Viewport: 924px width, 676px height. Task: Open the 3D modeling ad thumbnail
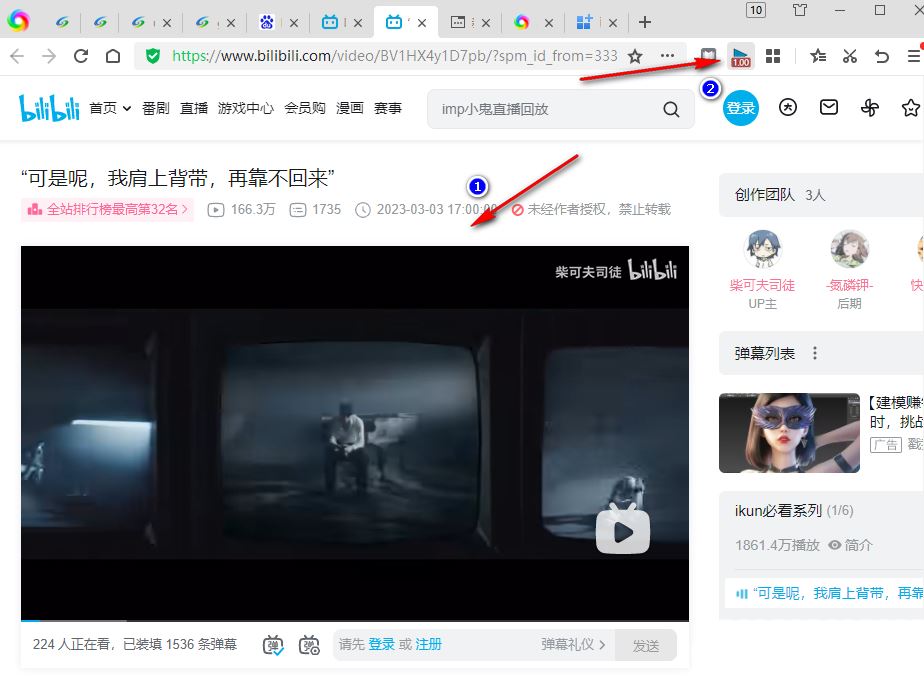point(789,433)
